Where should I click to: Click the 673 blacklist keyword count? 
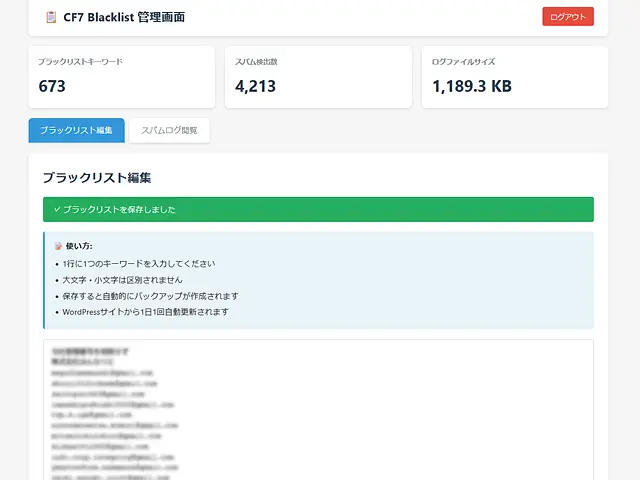point(52,86)
